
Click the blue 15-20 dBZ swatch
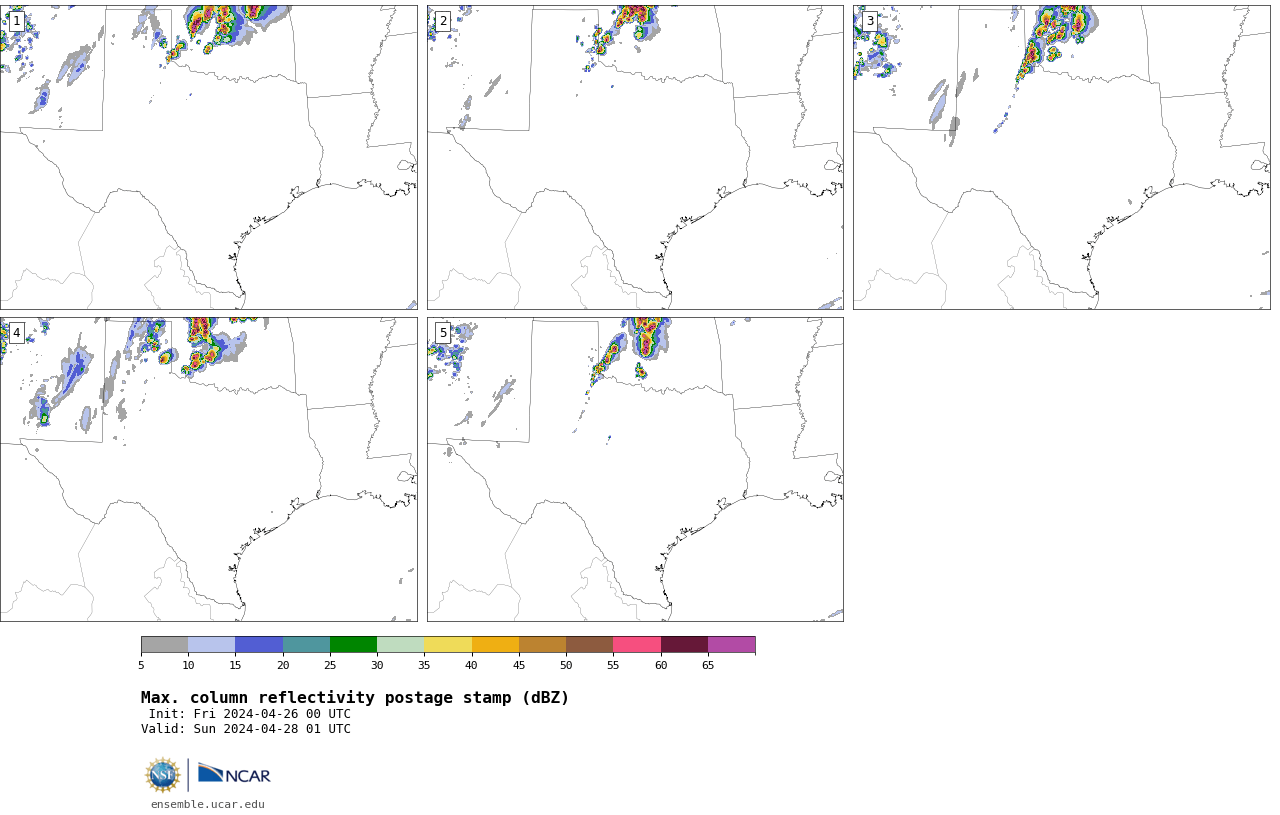(259, 644)
